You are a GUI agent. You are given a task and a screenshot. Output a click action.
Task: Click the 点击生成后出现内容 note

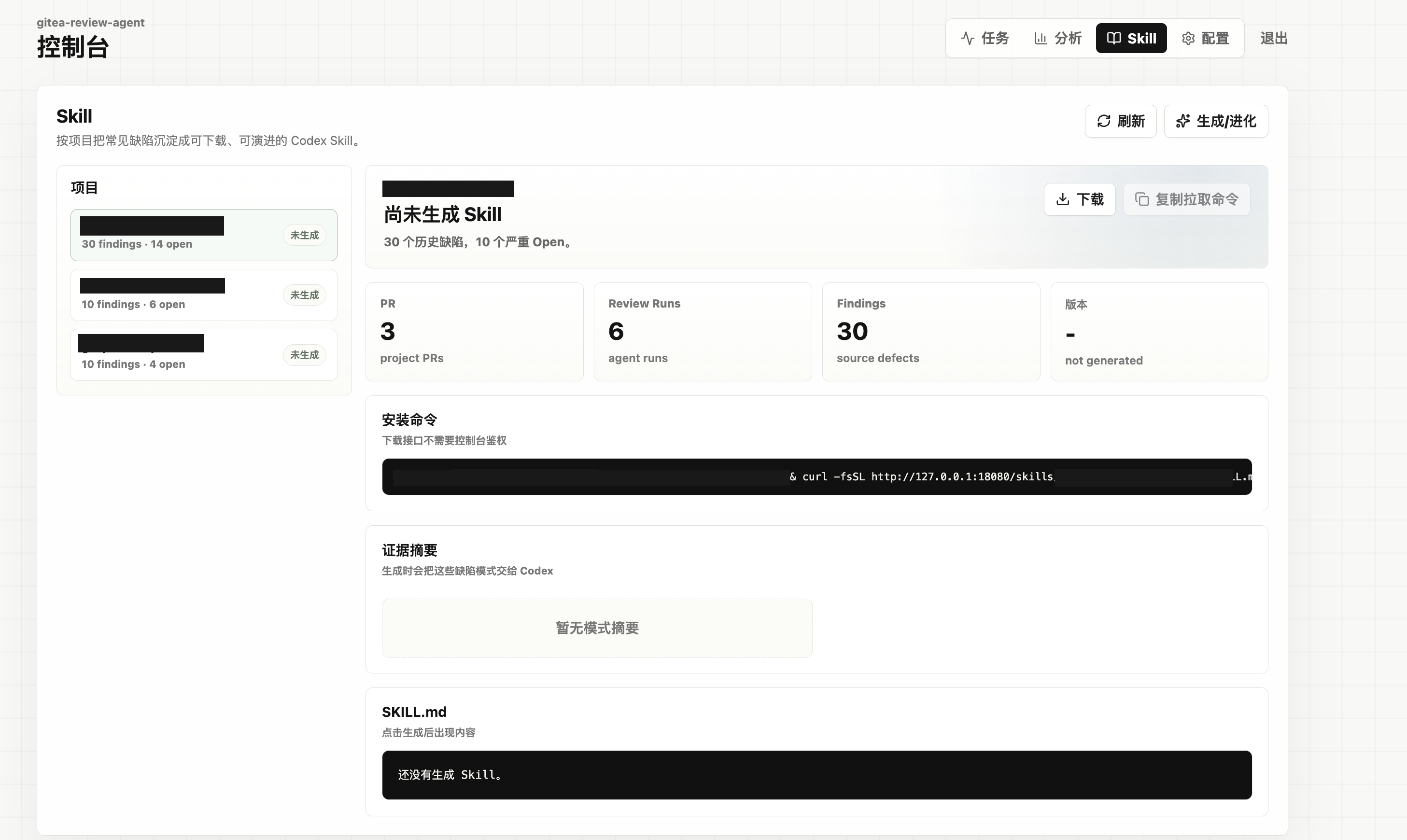[x=428, y=732]
